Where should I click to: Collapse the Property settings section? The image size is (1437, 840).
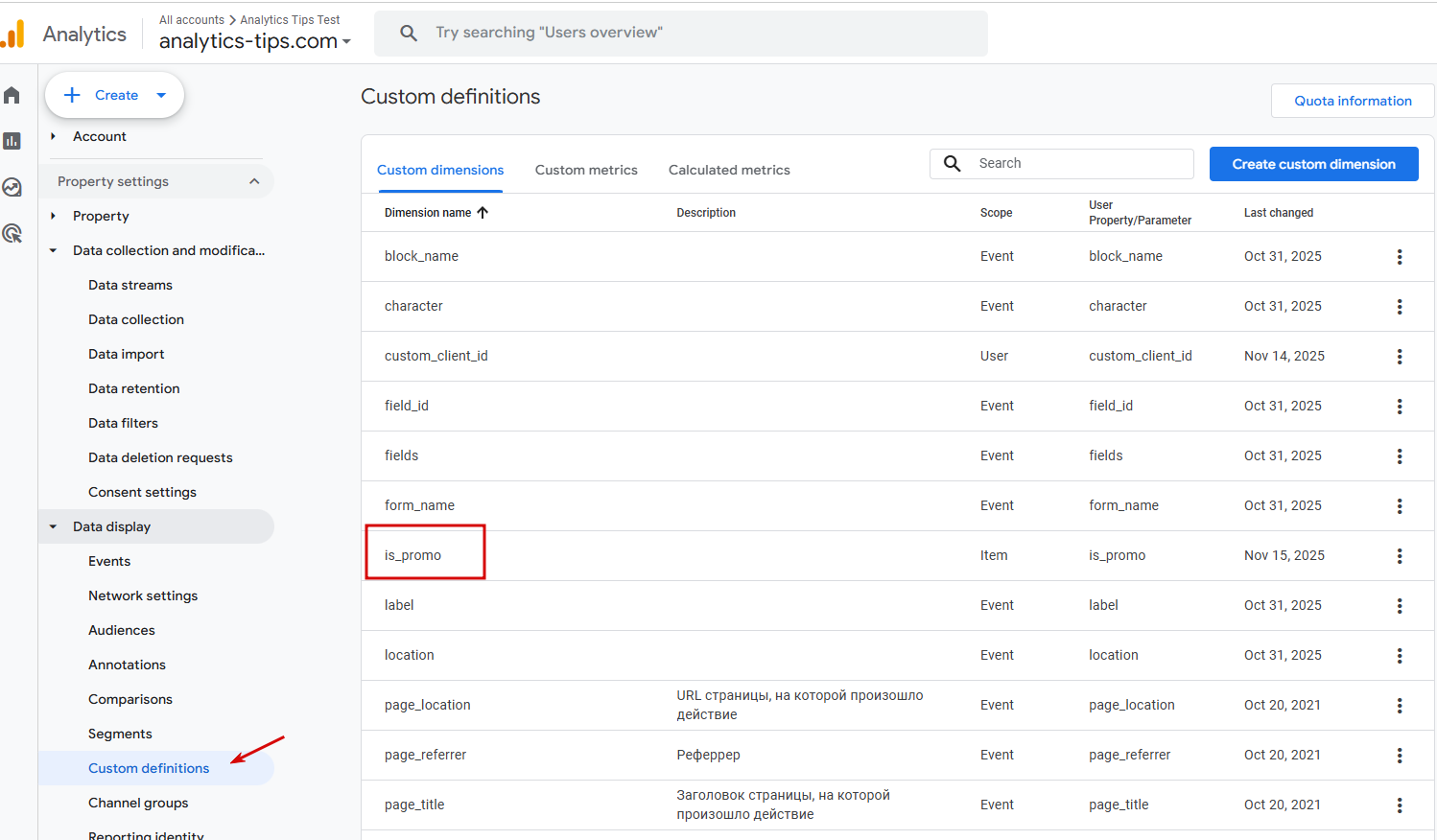(254, 181)
